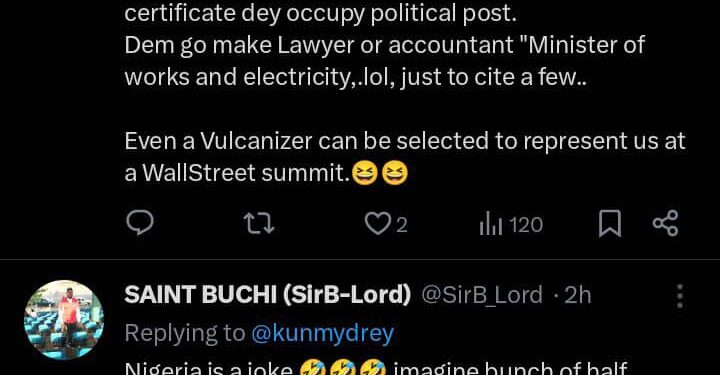This screenshot has height=375, width=720.
Task: Open the @kunmydrey mention
Action: 322,333
